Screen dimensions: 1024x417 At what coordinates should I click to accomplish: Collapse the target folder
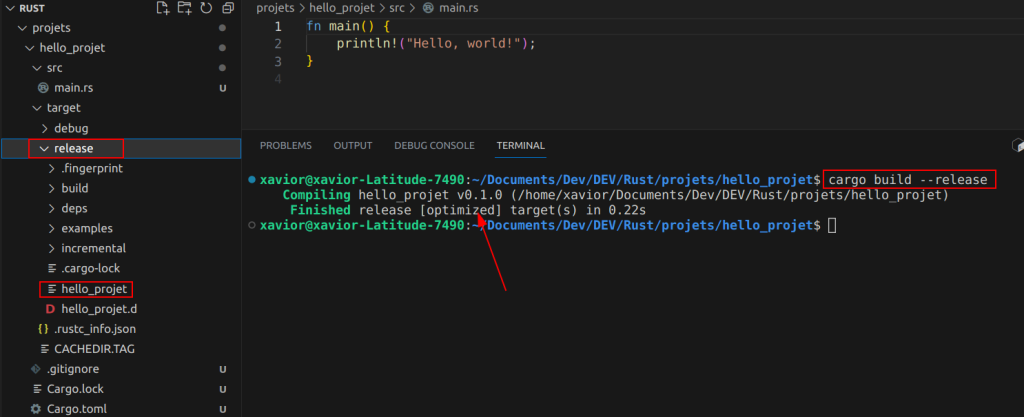click(37, 108)
